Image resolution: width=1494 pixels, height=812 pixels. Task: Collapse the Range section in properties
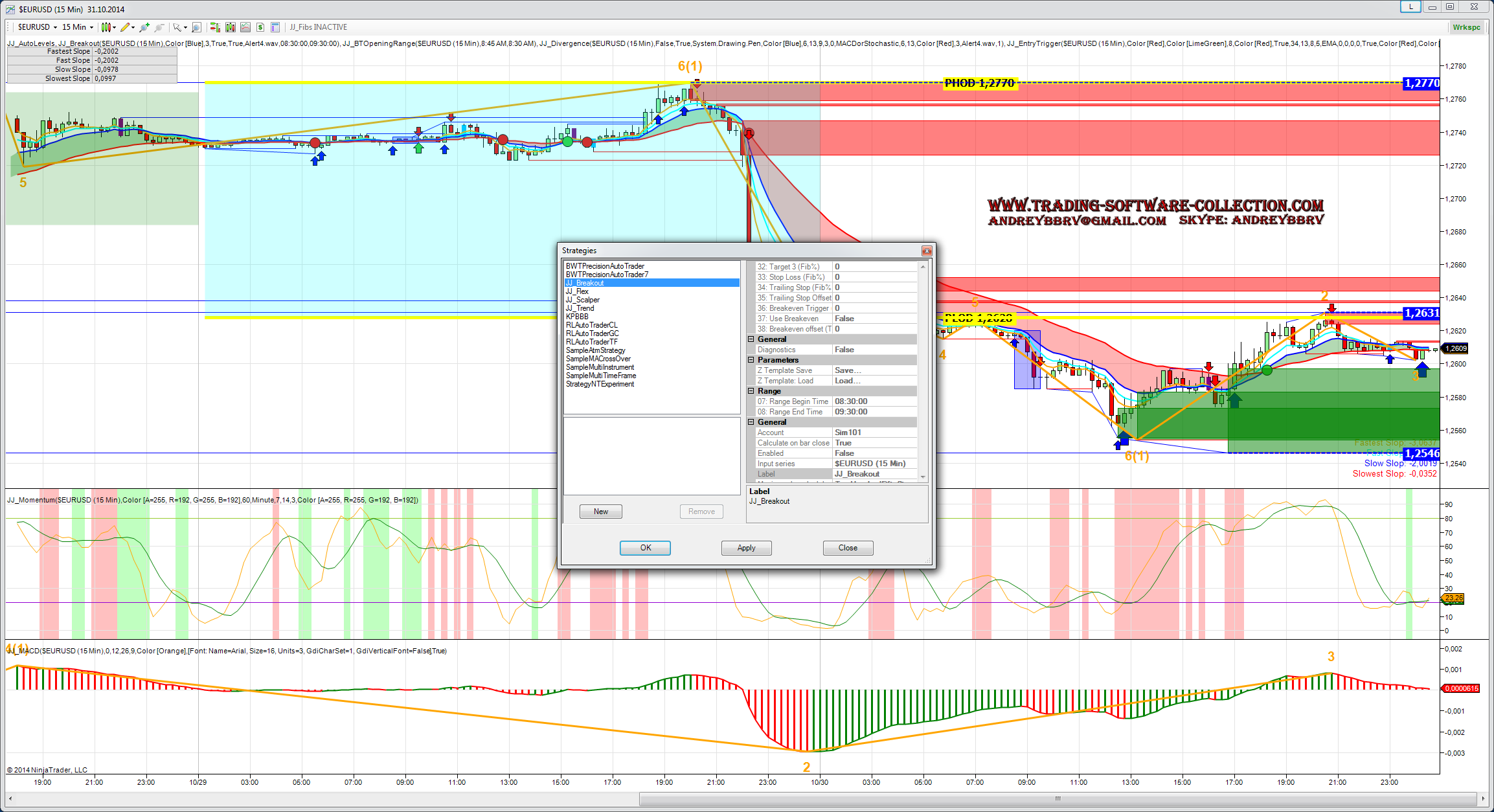(751, 391)
